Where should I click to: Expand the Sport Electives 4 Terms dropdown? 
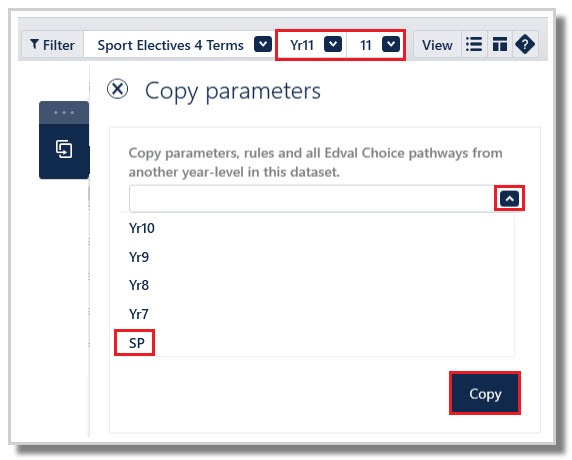(263, 45)
